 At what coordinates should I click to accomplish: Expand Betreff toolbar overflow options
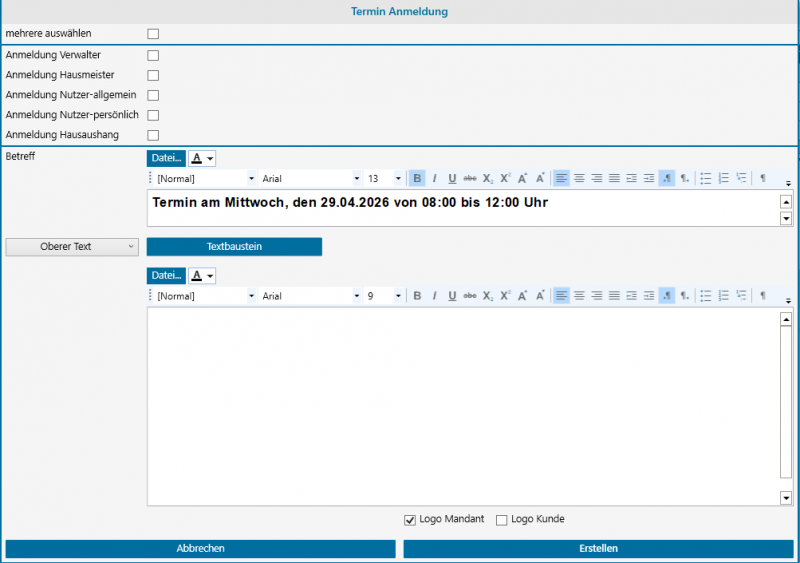pos(788,183)
